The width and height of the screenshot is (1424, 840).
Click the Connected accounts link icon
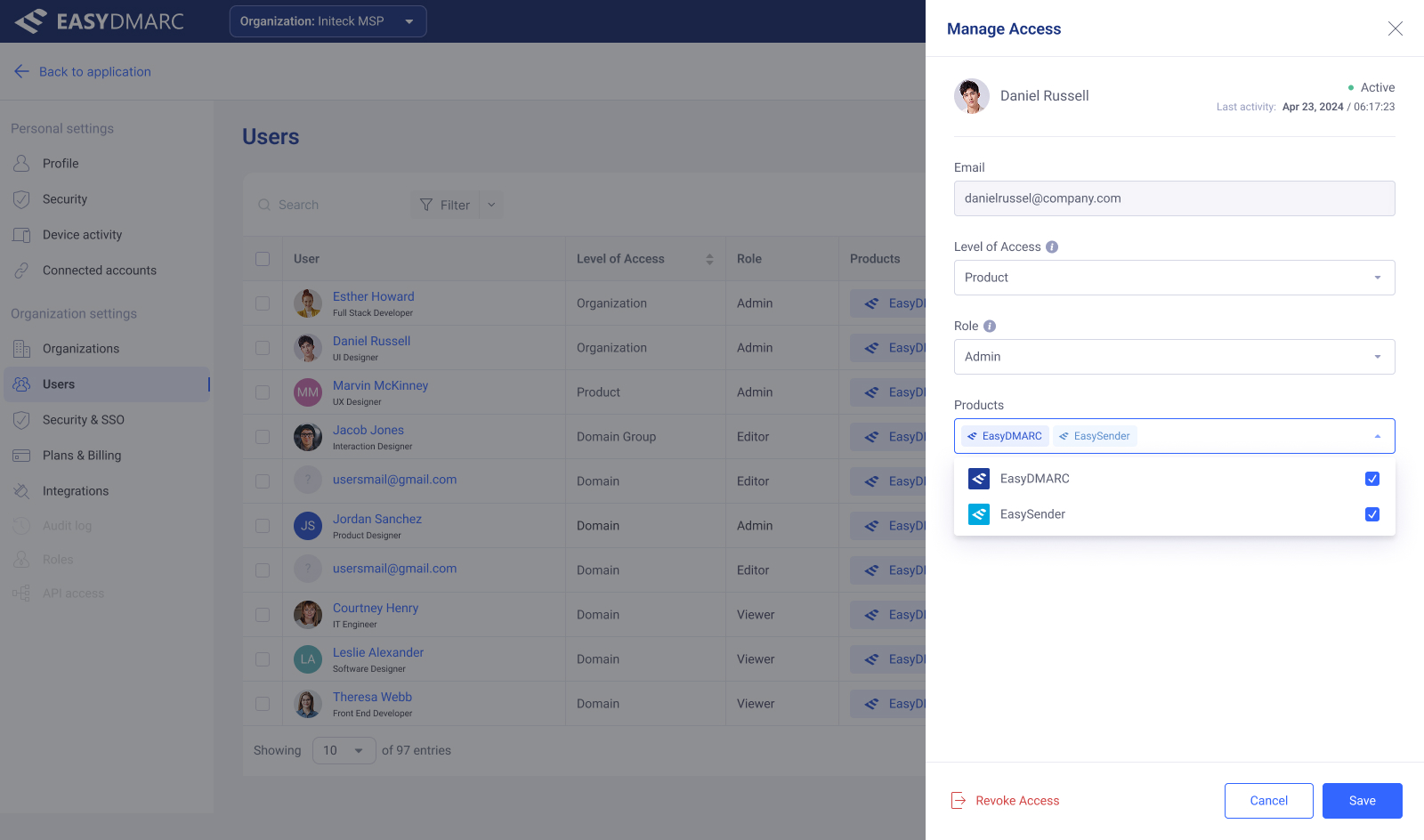(x=21, y=271)
